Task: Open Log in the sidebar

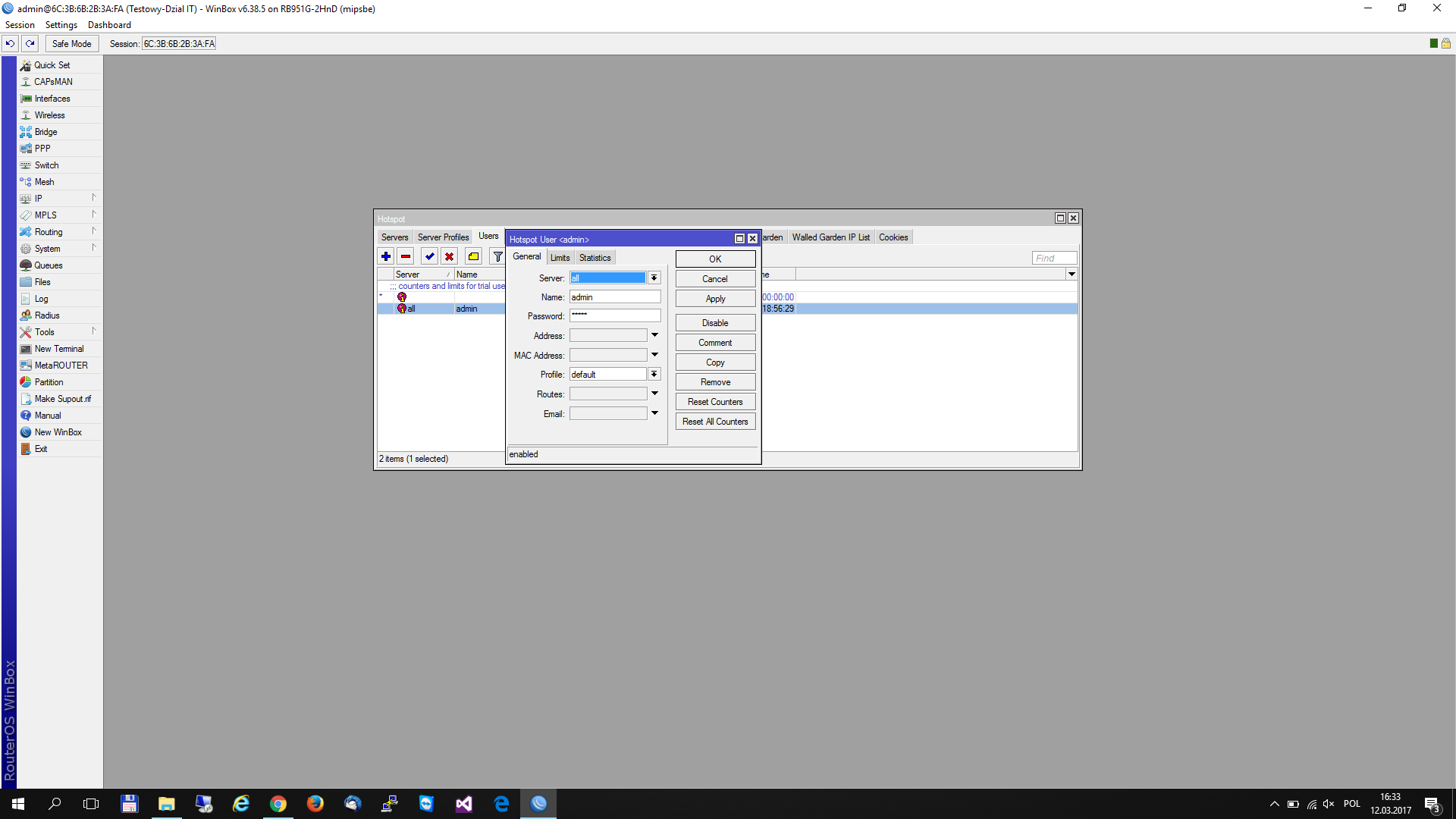Action: pyautogui.click(x=60, y=299)
